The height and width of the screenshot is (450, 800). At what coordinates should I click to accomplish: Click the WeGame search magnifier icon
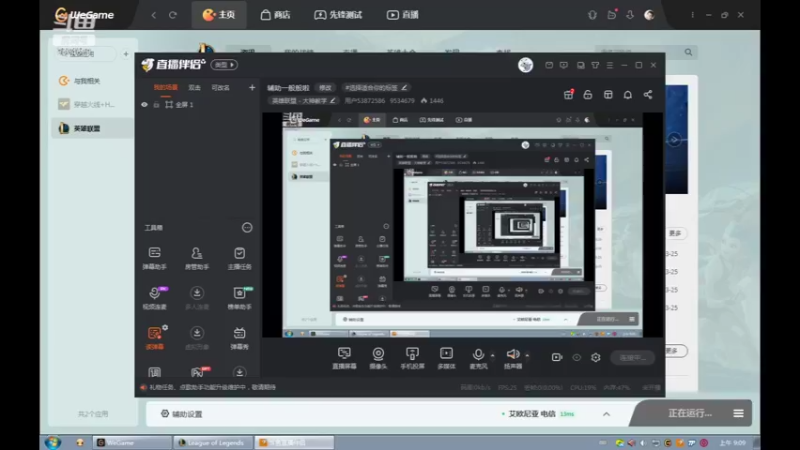point(688,52)
